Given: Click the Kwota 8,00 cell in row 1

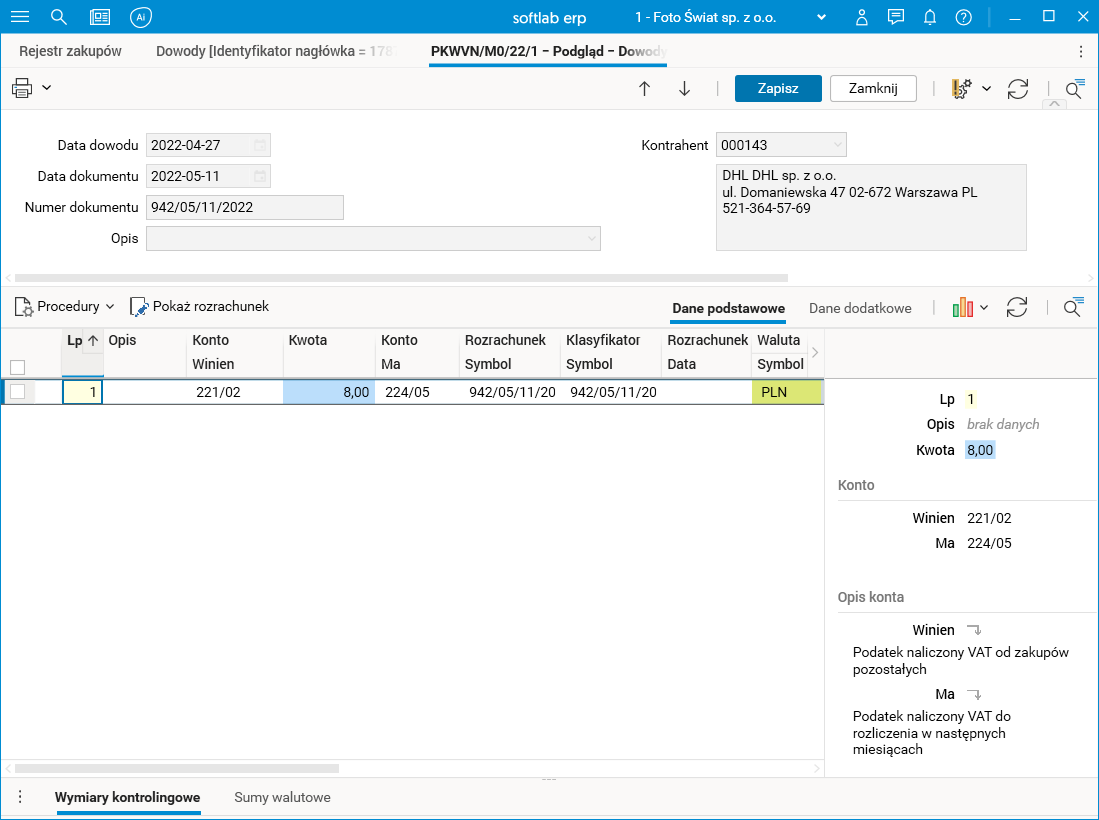Looking at the screenshot, I should coord(329,392).
